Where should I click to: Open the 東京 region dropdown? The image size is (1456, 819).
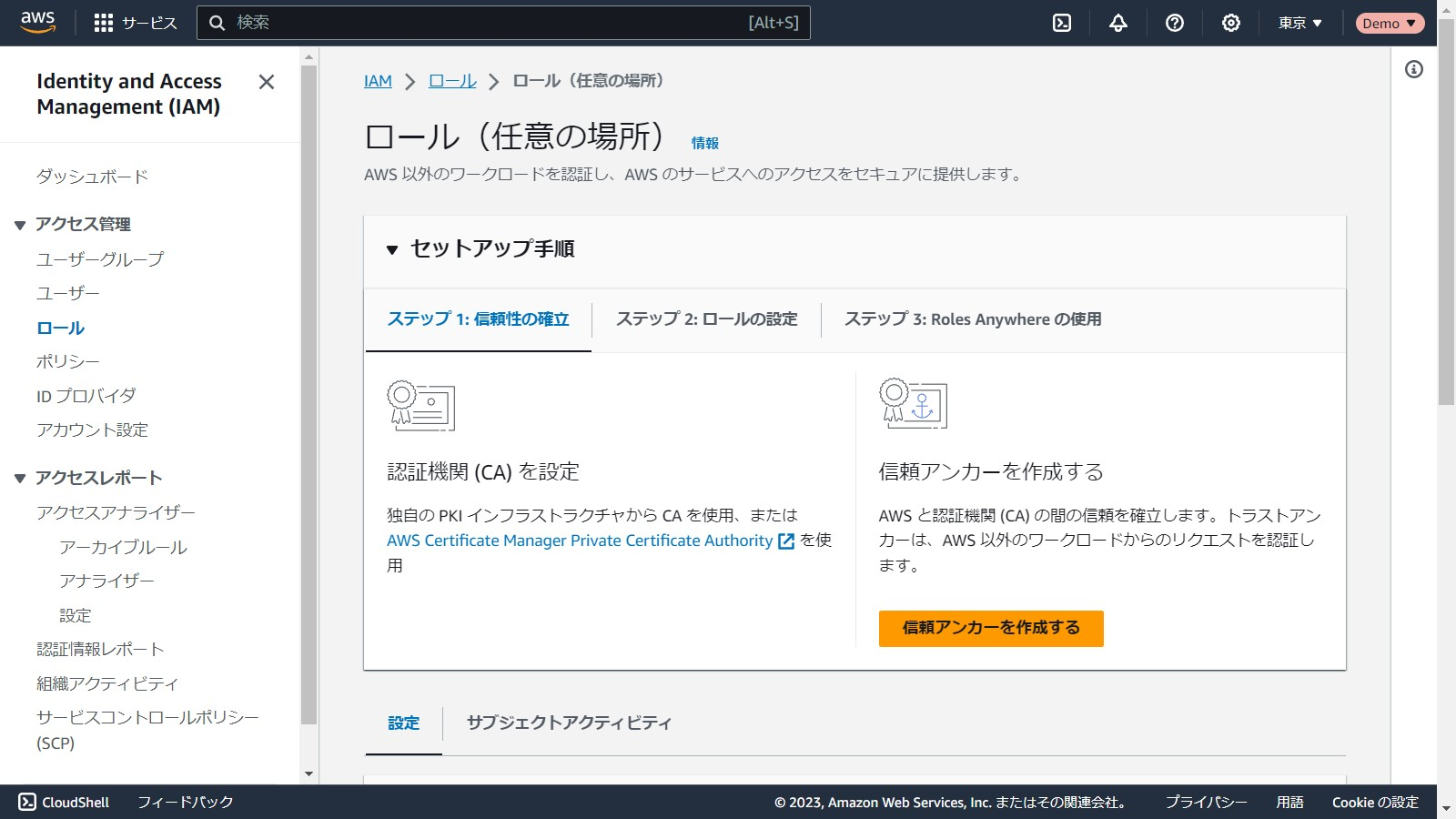[1299, 23]
